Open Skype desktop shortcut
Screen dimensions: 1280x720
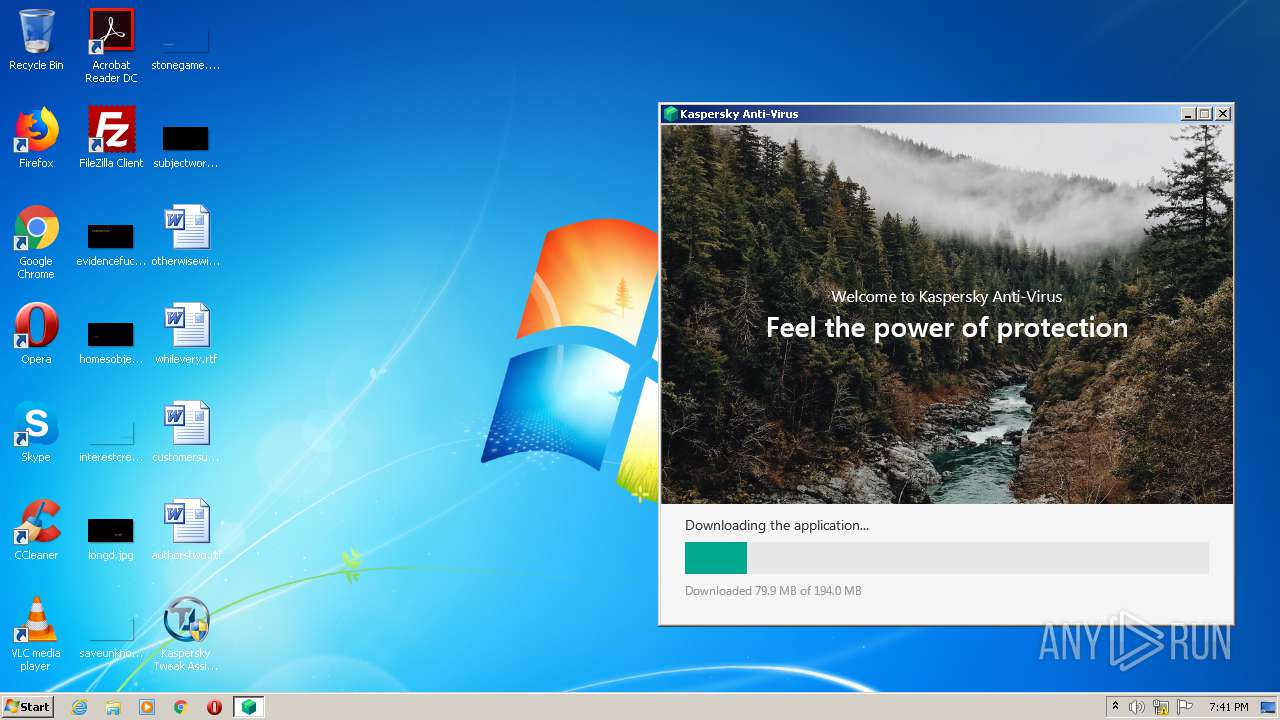coord(36,432)
